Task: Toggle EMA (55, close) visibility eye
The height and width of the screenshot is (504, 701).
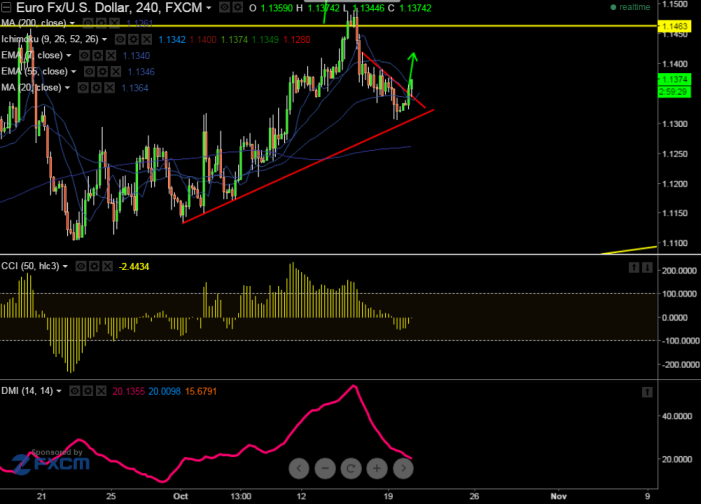Action: [89, 72]
